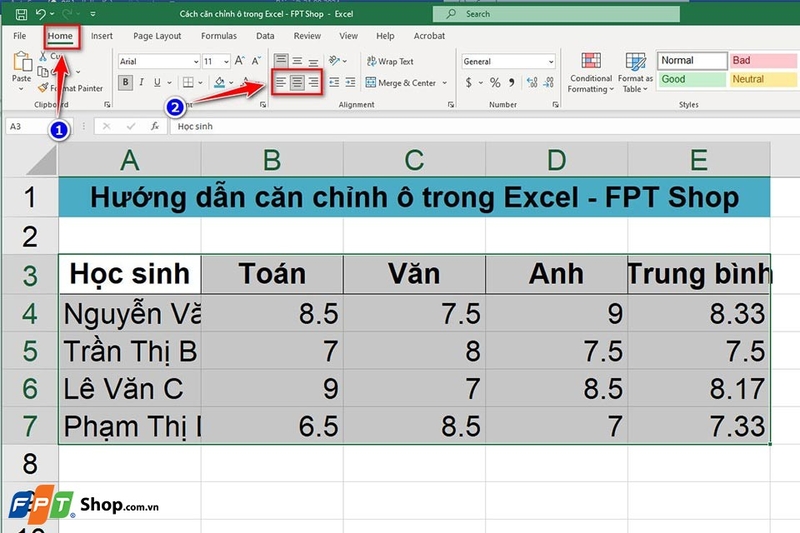Screen dimensions: 800x533
Task: Expand the Borders dropdown arrow
Action: [200, 83]
